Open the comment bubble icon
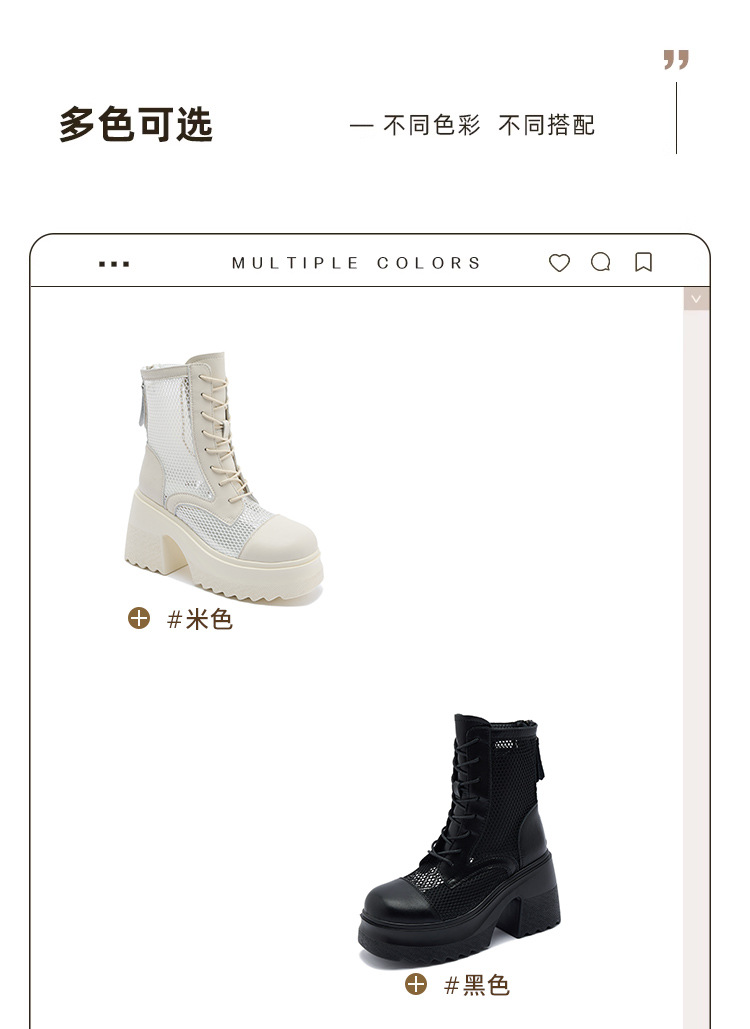This screenshot has width=750, height=1029. [x=600, y=262]
